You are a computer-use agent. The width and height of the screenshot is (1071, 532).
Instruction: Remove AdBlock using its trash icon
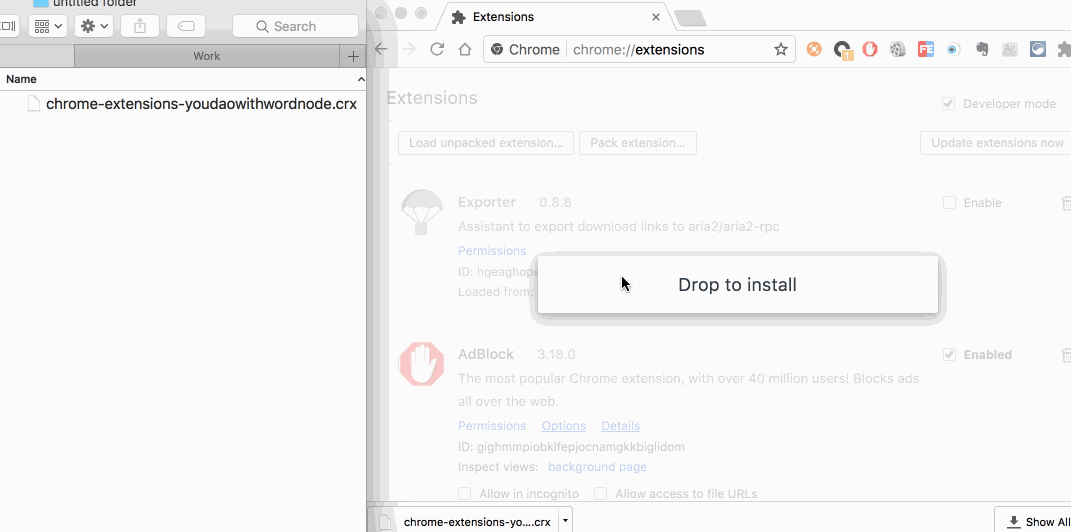[1066, 354]
